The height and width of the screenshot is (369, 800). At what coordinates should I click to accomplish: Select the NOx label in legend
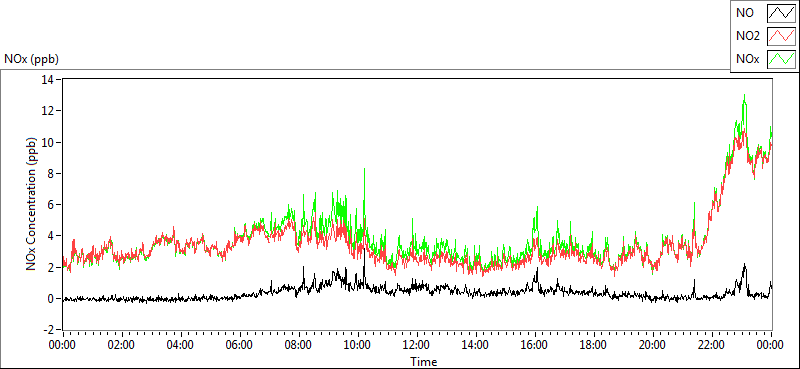748,60
